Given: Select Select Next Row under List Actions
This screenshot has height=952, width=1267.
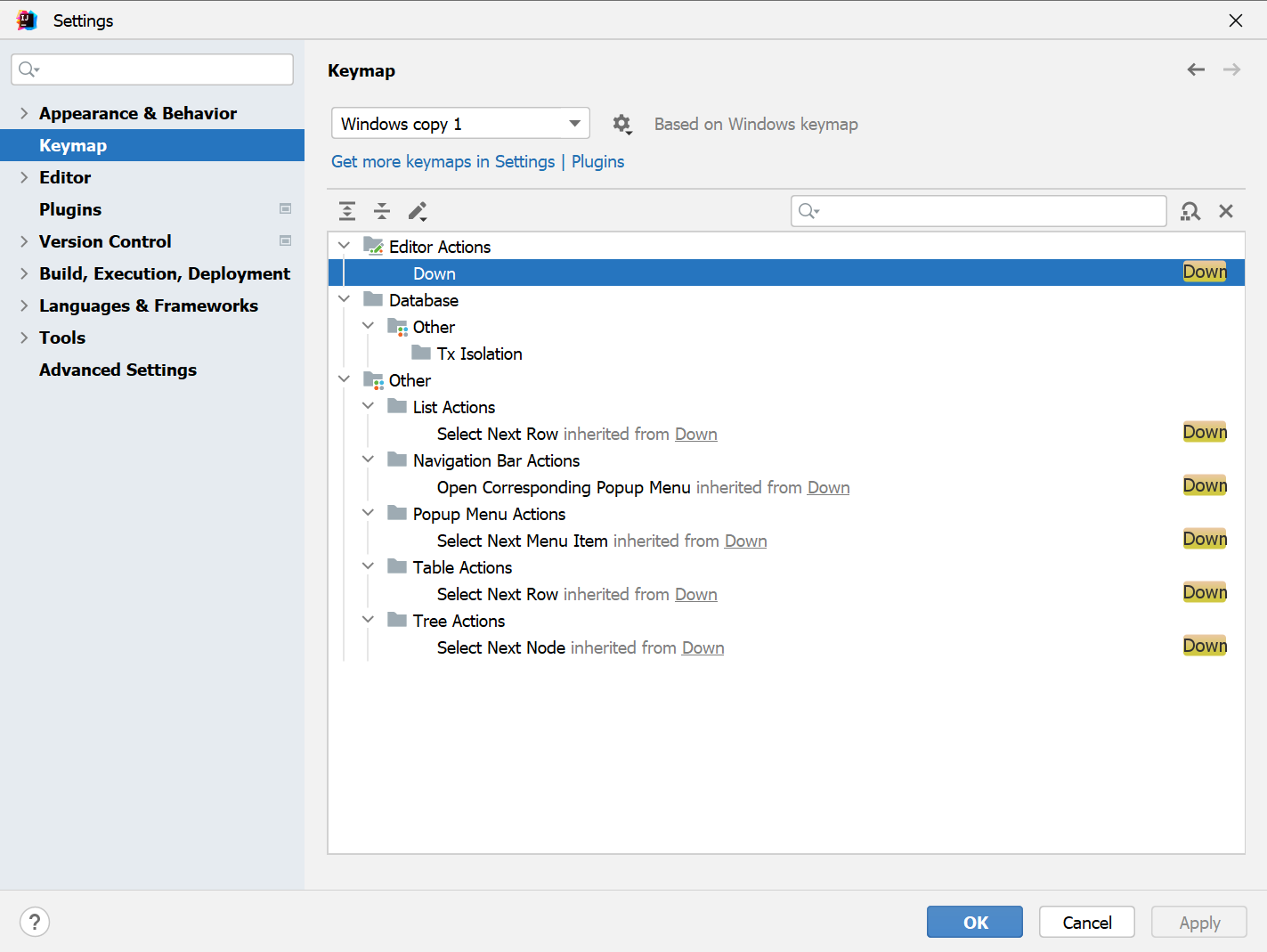Looking at the screenshot, I should pyautogui.click(x=786, y=434).
